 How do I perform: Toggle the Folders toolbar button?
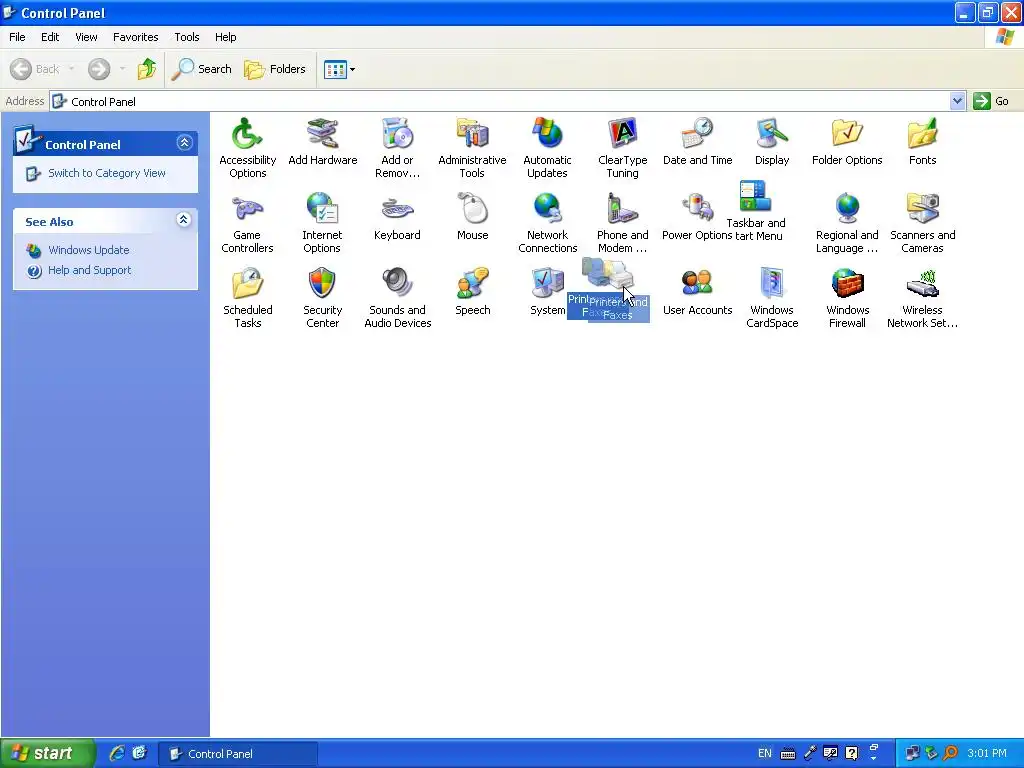point(275,69)
